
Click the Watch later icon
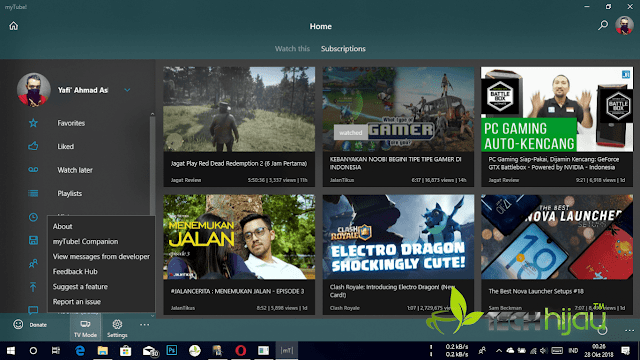(33, 170)
